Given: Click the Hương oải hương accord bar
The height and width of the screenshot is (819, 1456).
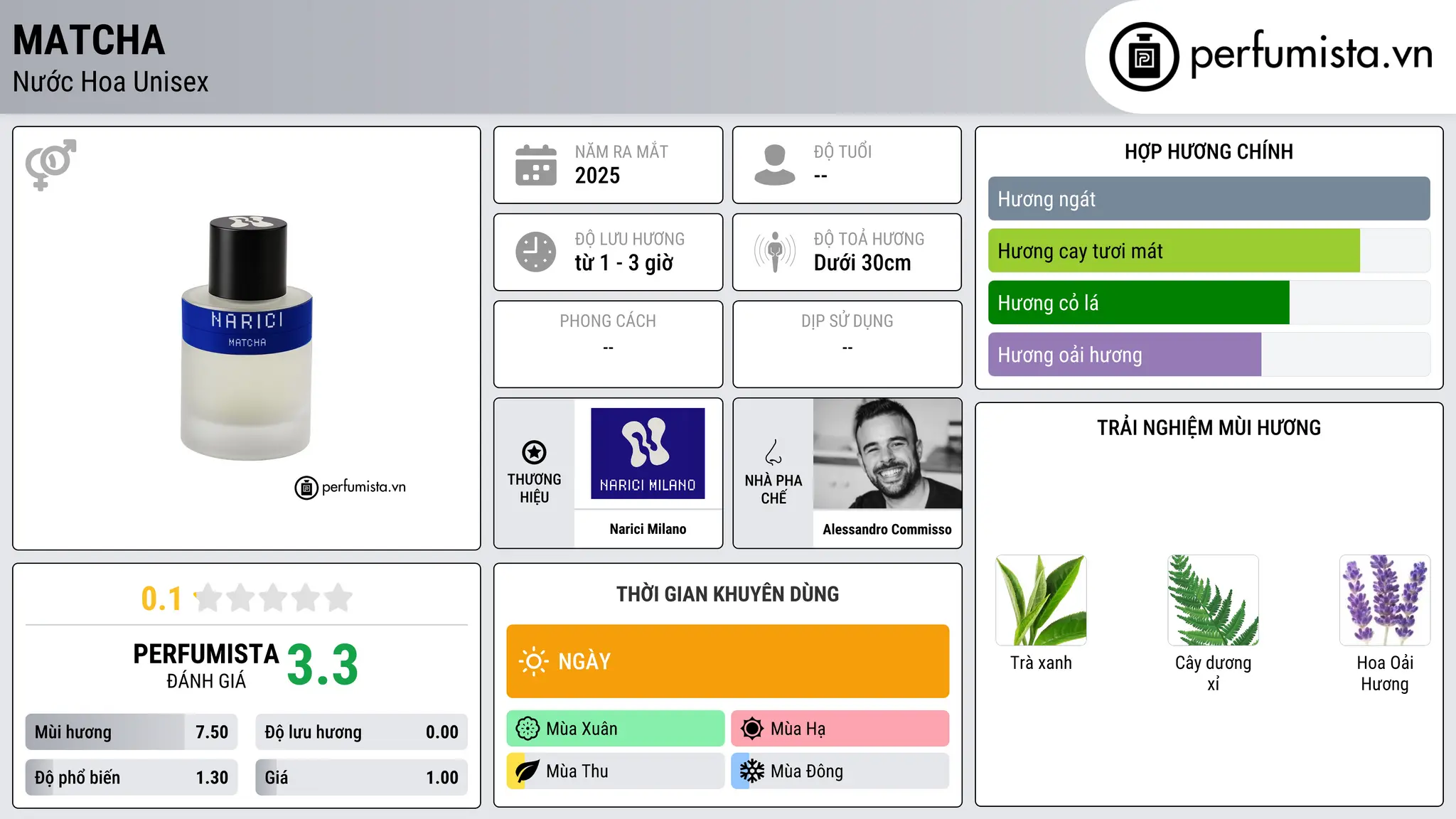Looking at the screenshot, I should (x=1209, y=355).
